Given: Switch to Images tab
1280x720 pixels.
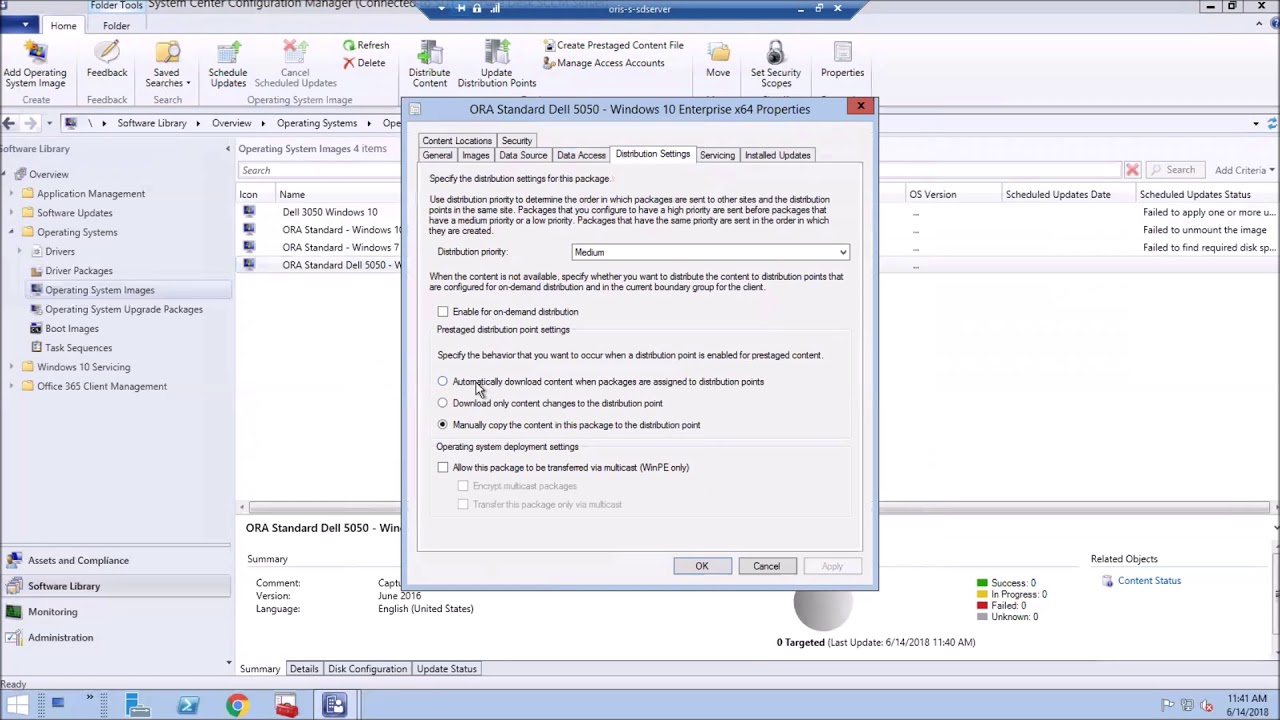Looking at the screenshot, I should pyautogui.click(x=475, y=155).
